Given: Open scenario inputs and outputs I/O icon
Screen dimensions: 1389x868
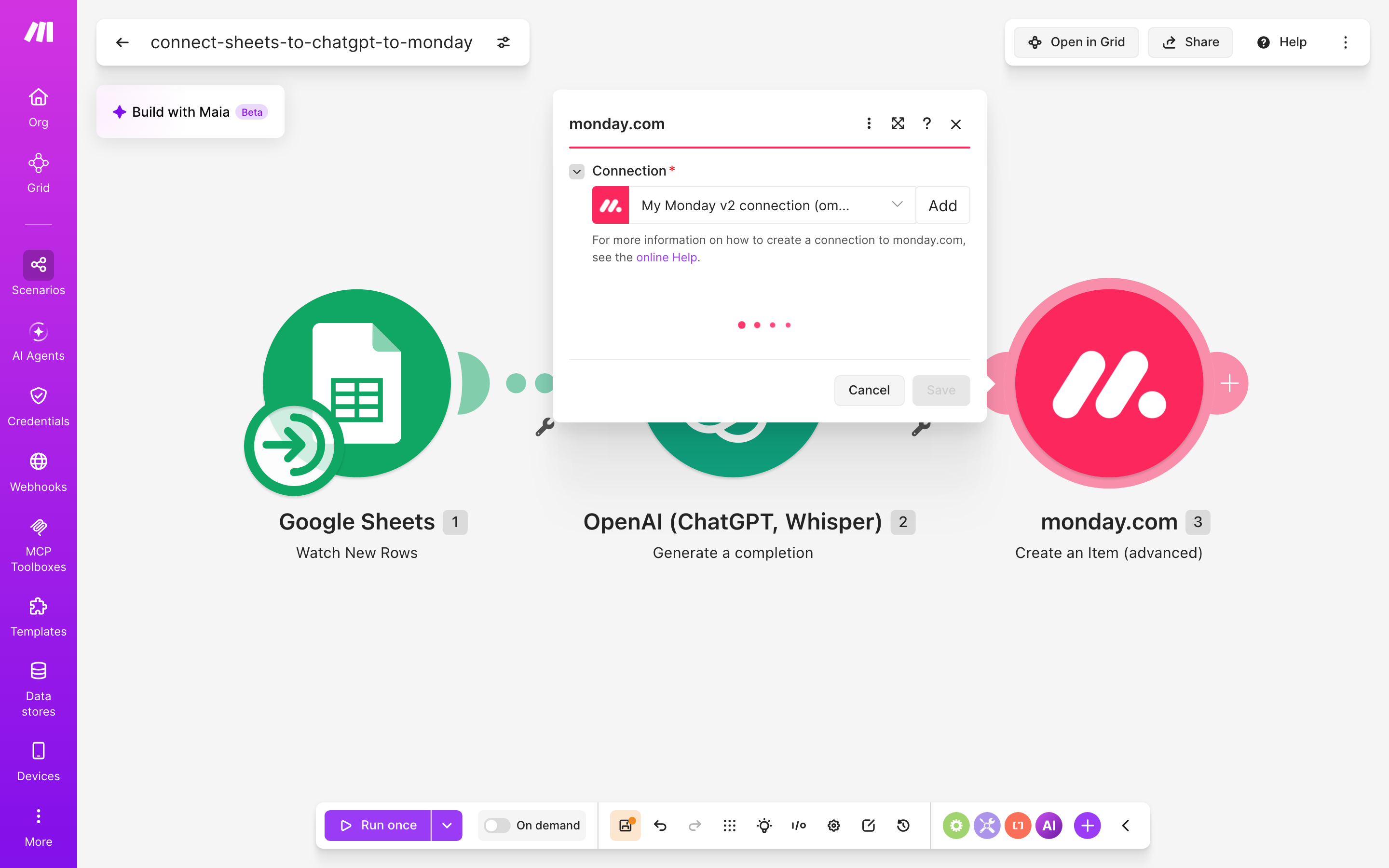Looking at the screenshot, I should click(798, 826).
